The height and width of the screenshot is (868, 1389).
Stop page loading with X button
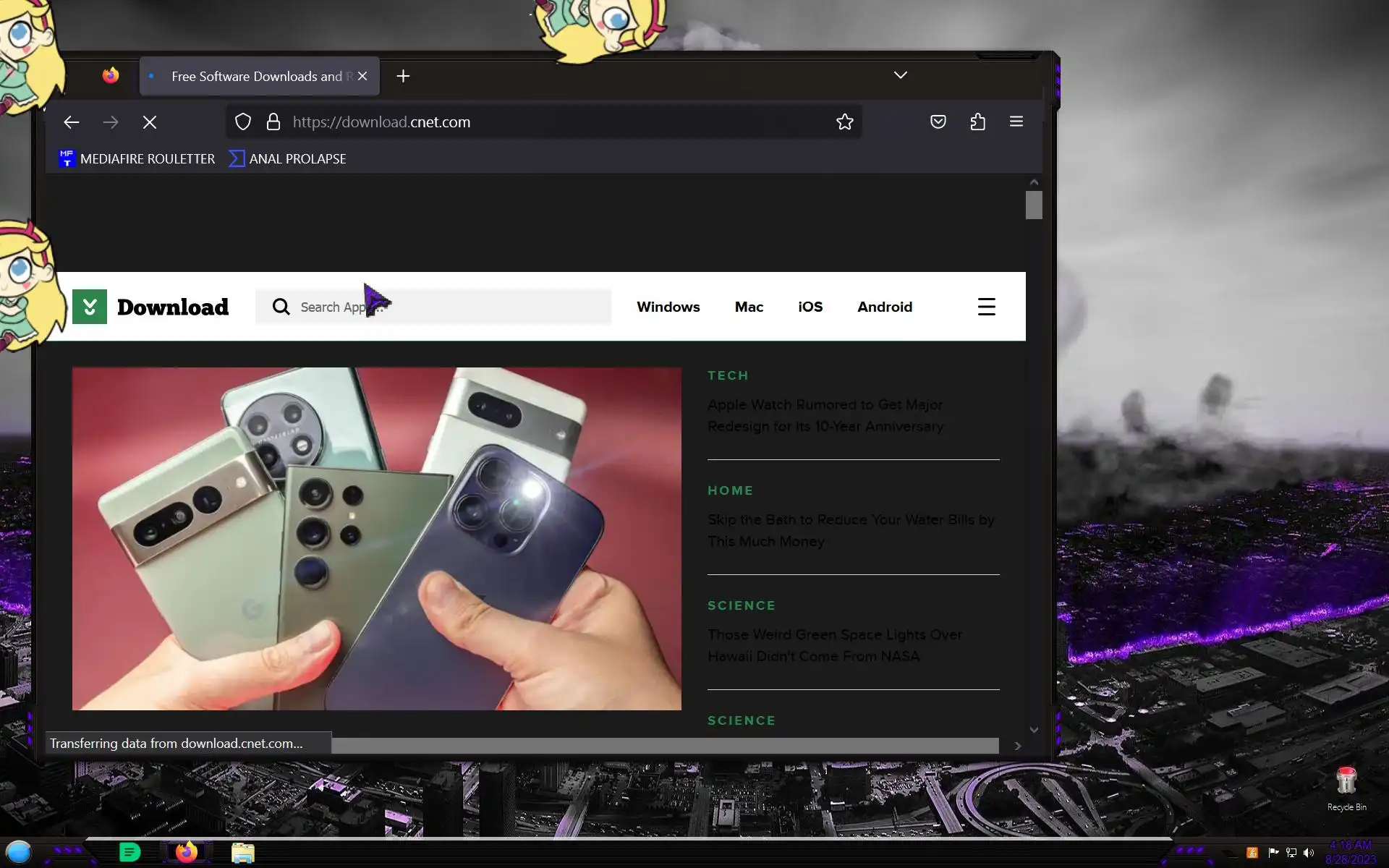150,122
